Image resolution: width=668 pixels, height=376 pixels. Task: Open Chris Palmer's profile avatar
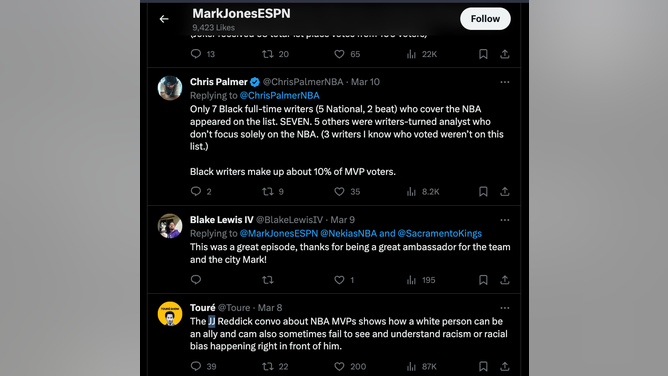coord(170,88)
